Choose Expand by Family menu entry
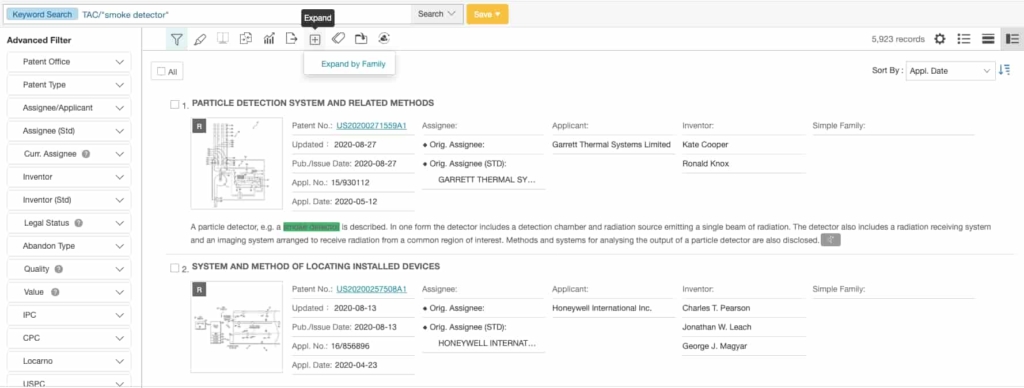 (x=353, y=64)
